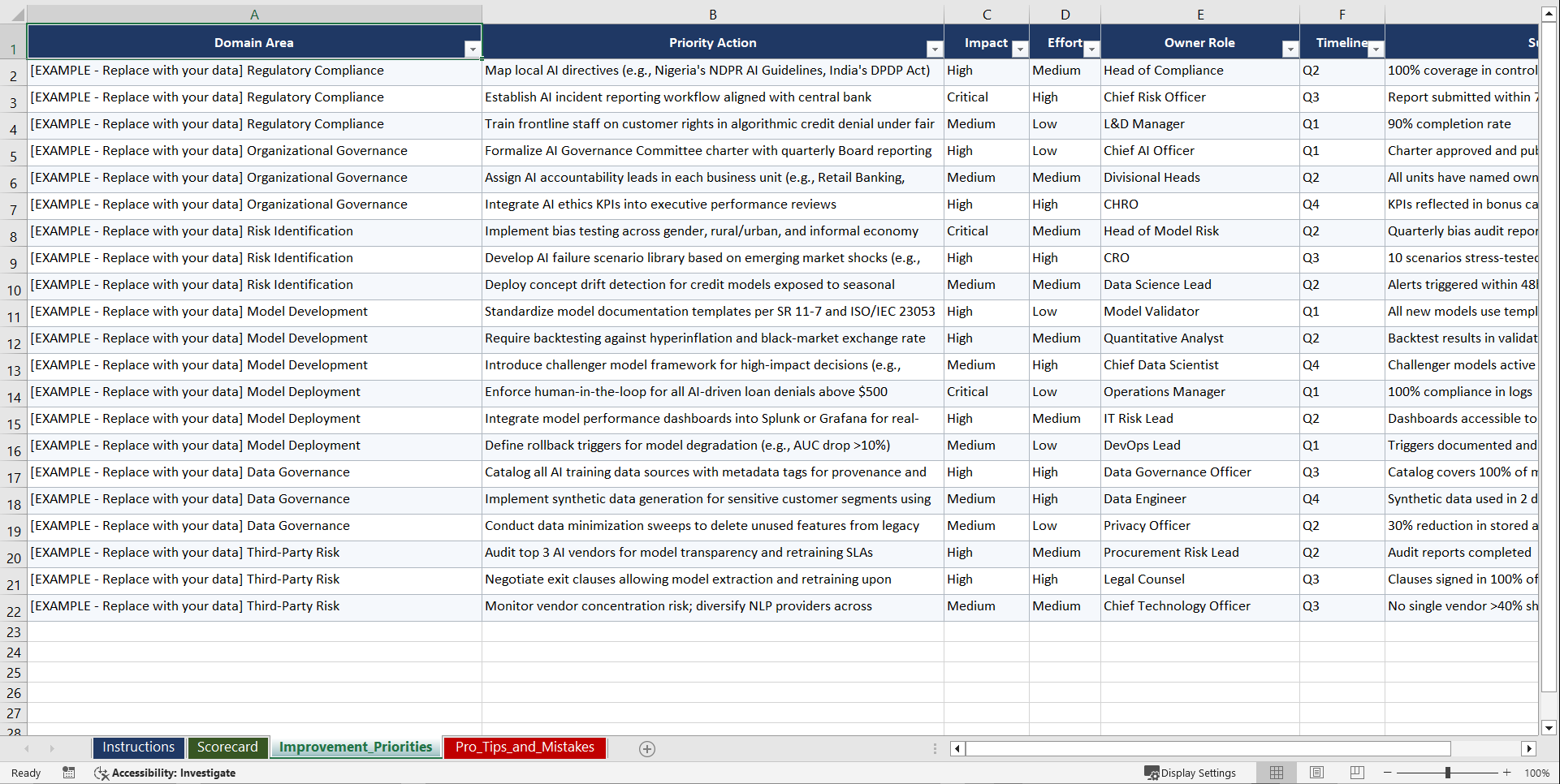Click Zoom In plus icon
This screenshot has height=784, width=1560.
pyautogui.click(x=1507, y=773)
